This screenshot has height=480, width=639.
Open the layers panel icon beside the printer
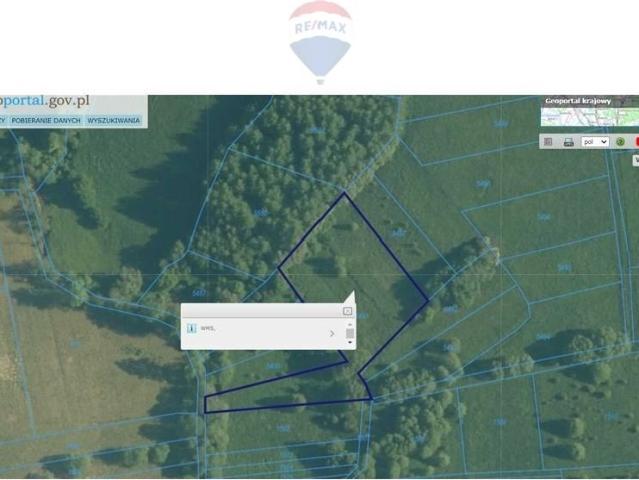pos(548,142)
